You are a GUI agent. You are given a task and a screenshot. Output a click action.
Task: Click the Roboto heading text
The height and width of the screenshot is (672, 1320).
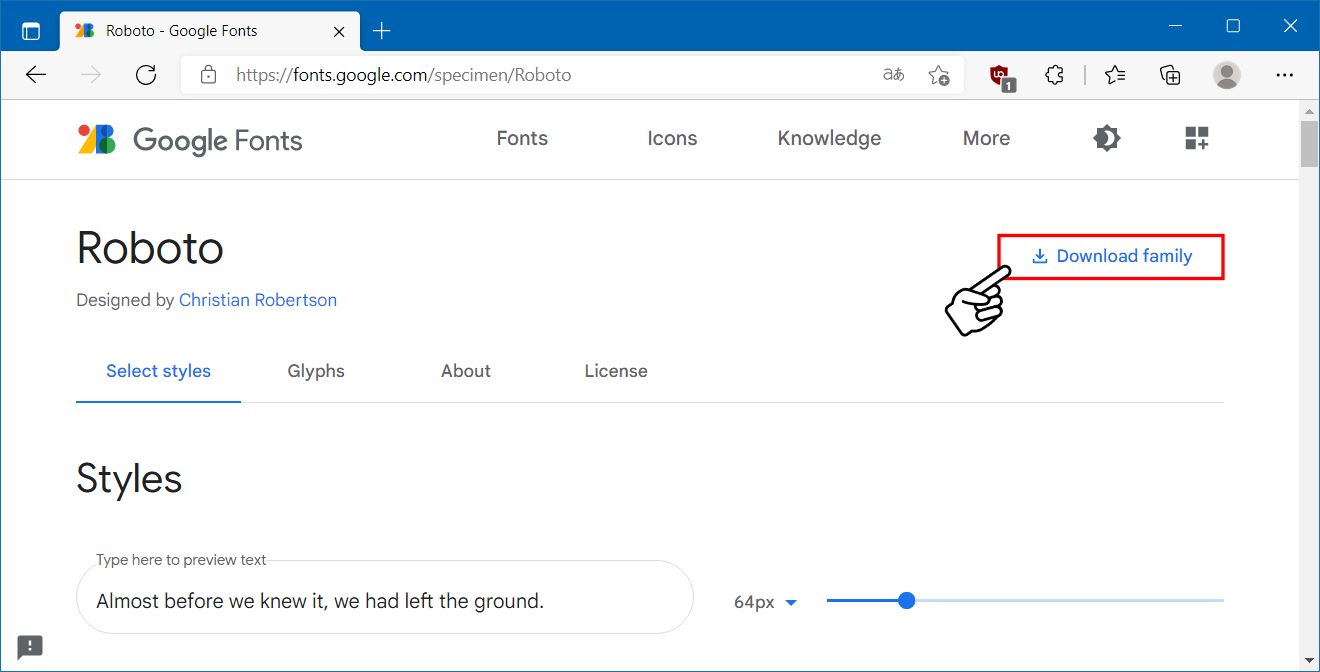click(150, 248)
